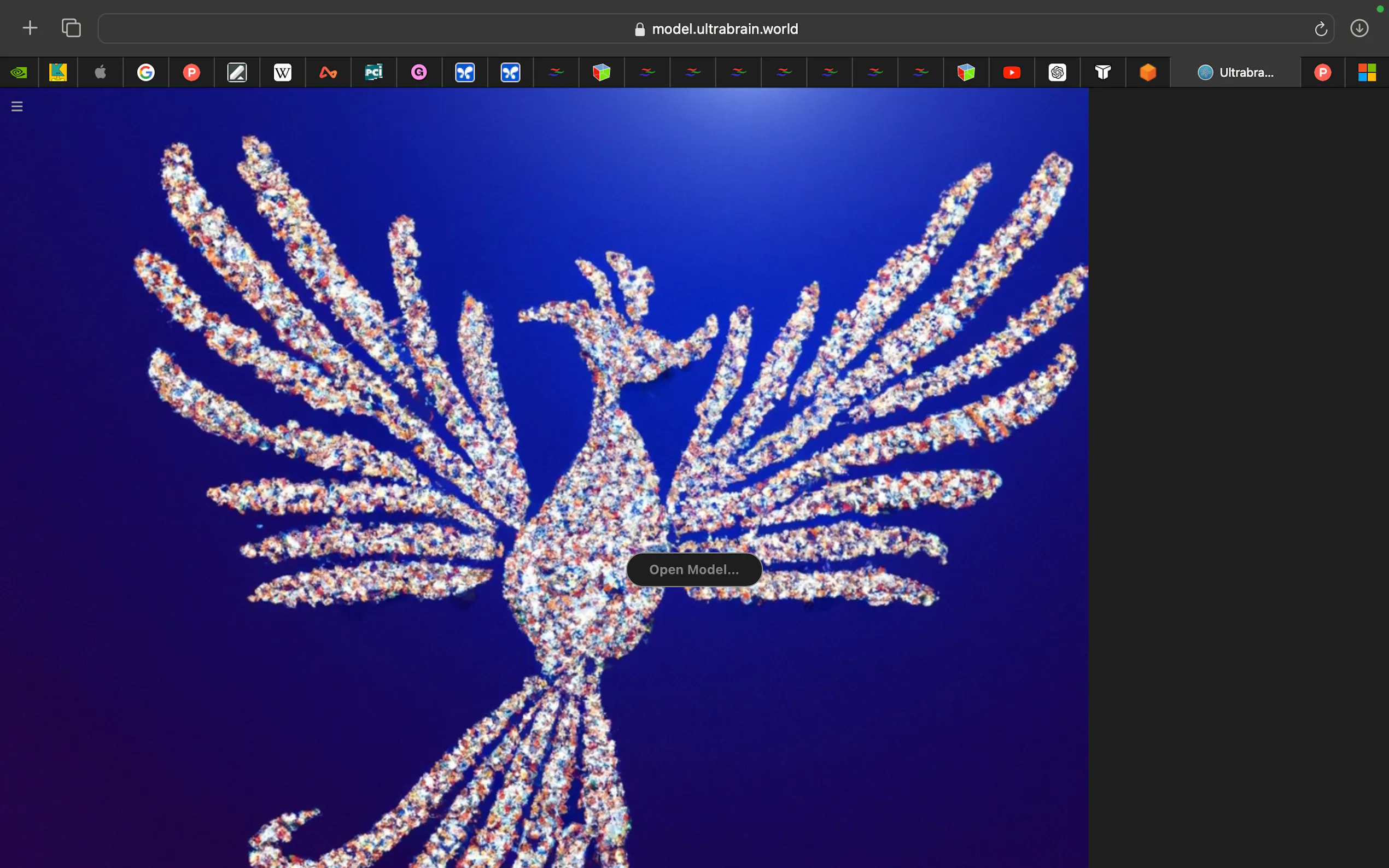Open the first OpenGL wave bookmark
1389x868 pixels.
[556, 72]
